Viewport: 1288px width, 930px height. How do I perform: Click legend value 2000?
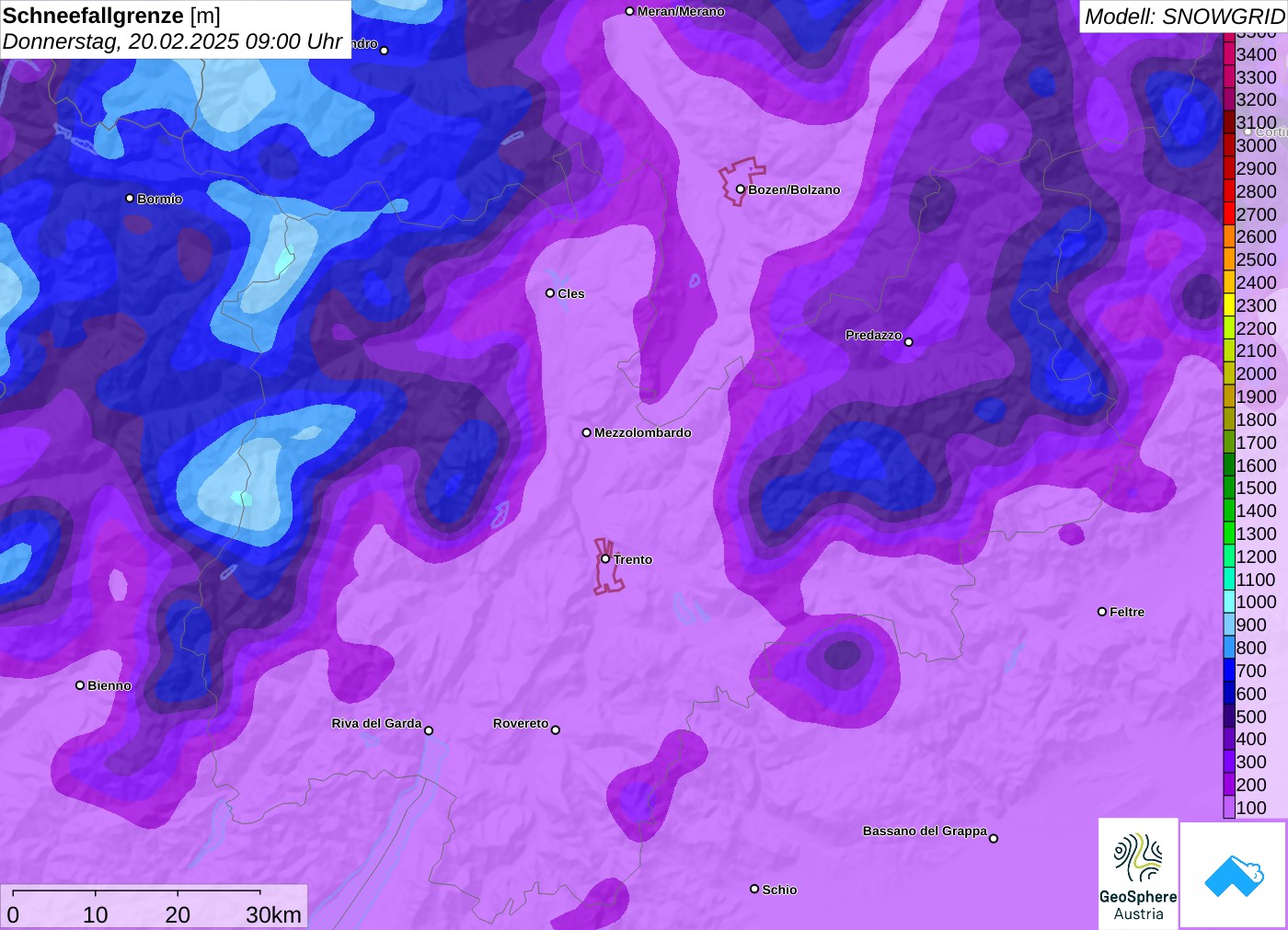(x=1257, y=373)
